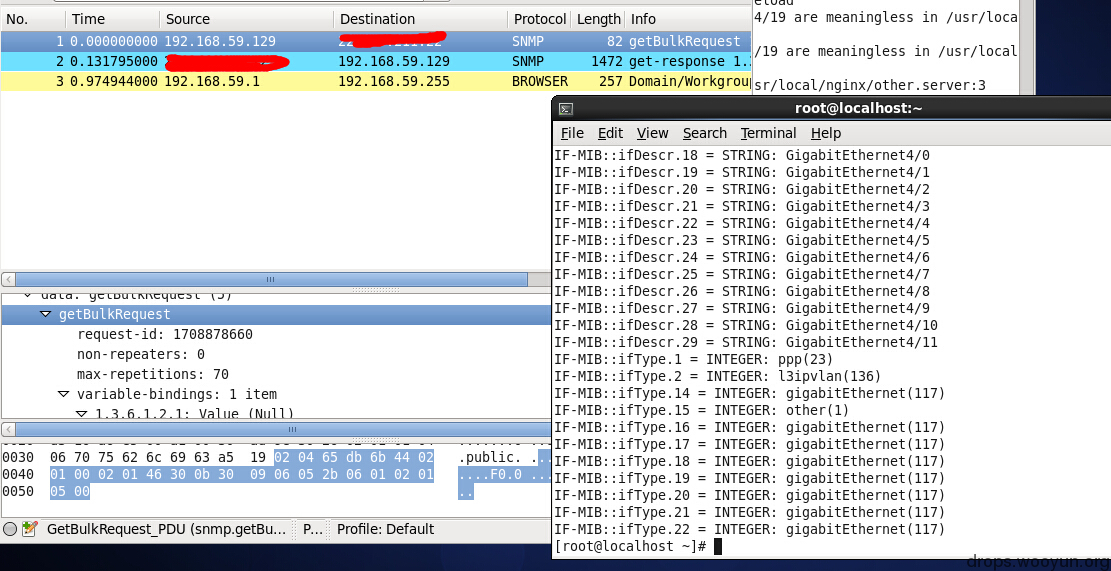Click the expert info circle in status bar
The image size is (1111, 571).
[x=10, y=529]
